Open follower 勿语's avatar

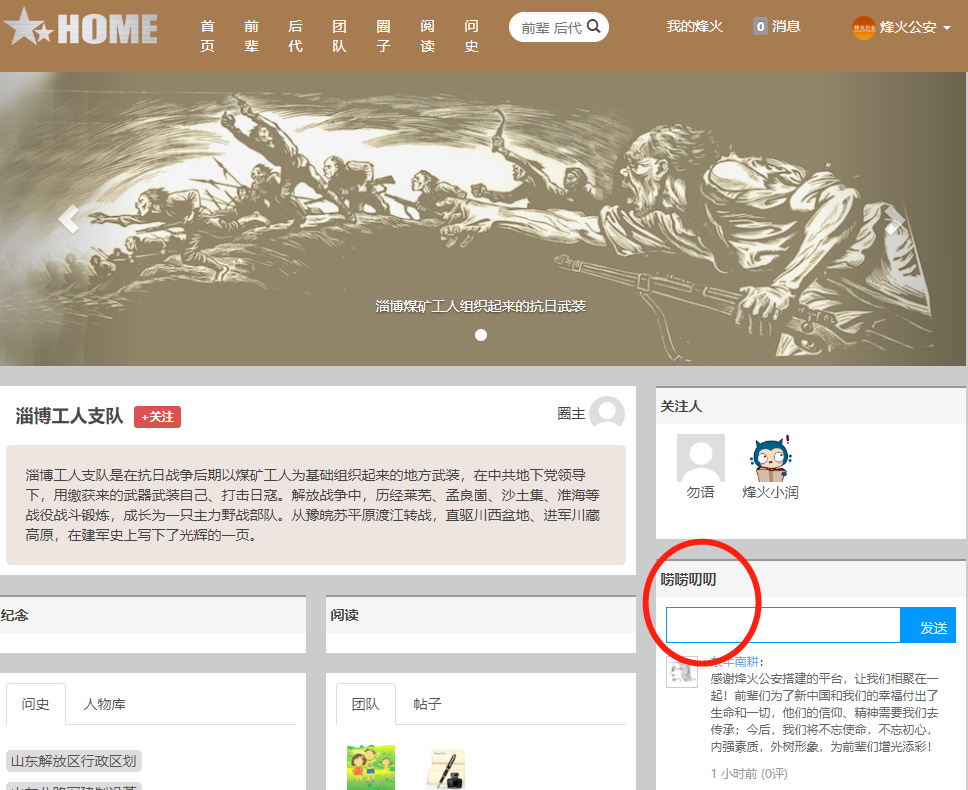coord(701,458)
